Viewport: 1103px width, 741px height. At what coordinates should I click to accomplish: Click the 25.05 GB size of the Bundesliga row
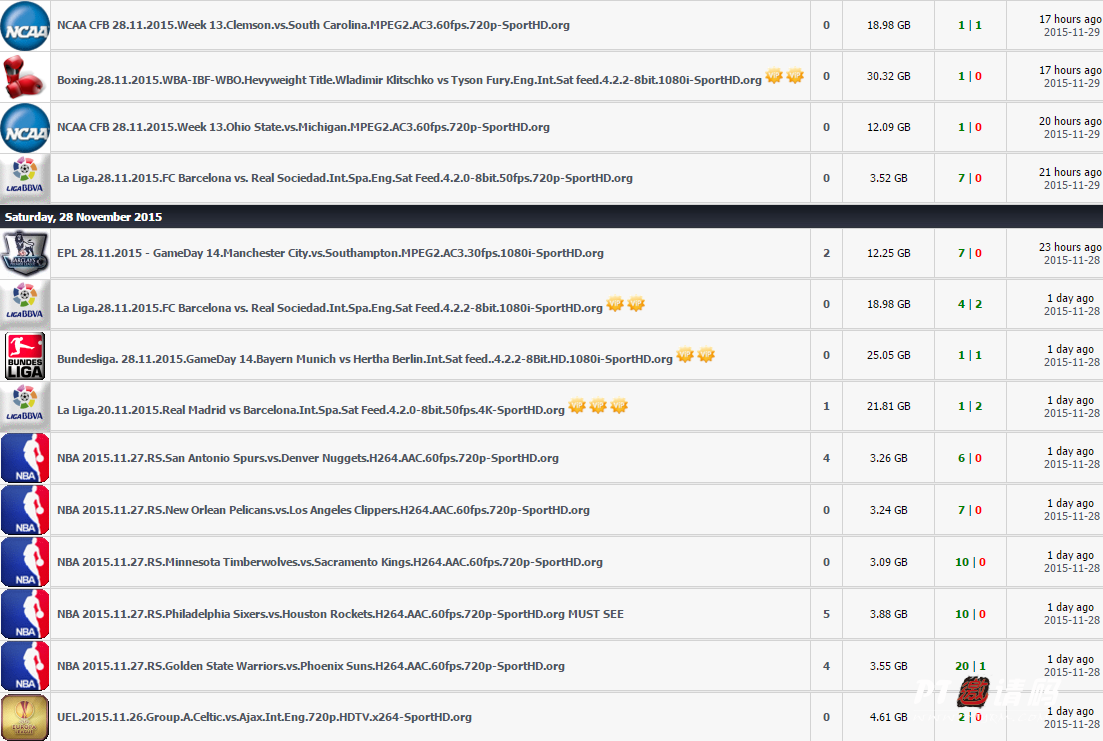point(888,355)
